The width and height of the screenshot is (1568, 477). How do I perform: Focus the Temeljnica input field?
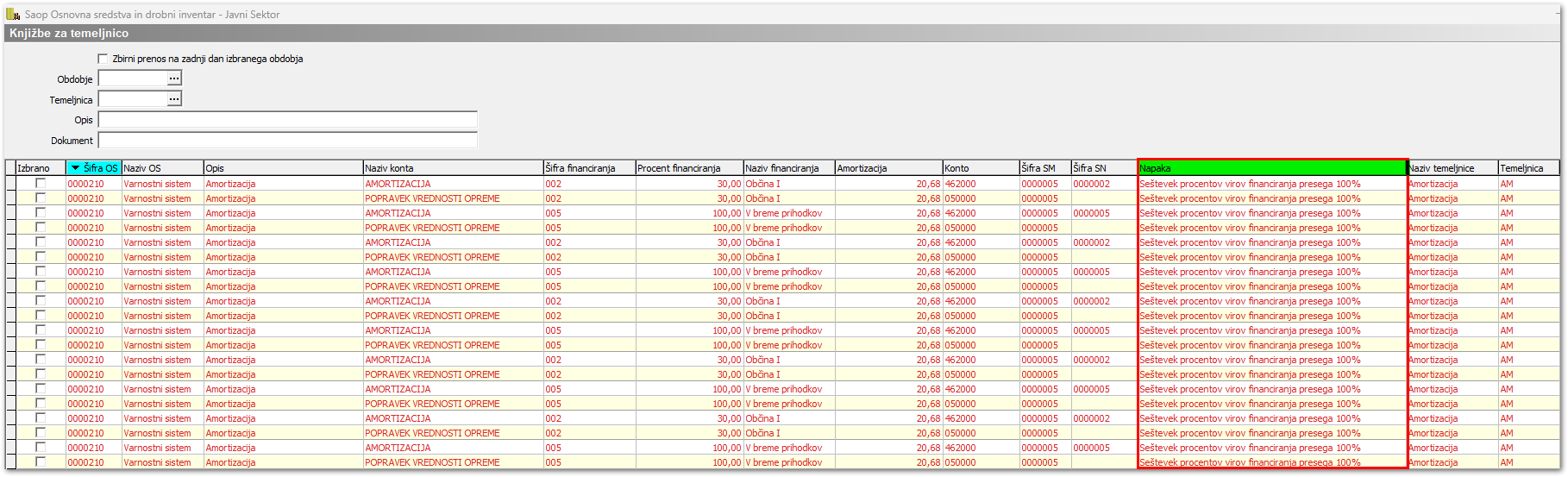pos(133,99)
